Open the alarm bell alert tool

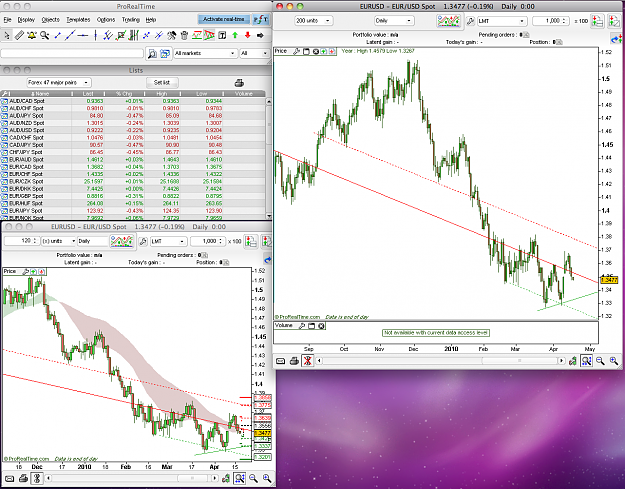31,36
